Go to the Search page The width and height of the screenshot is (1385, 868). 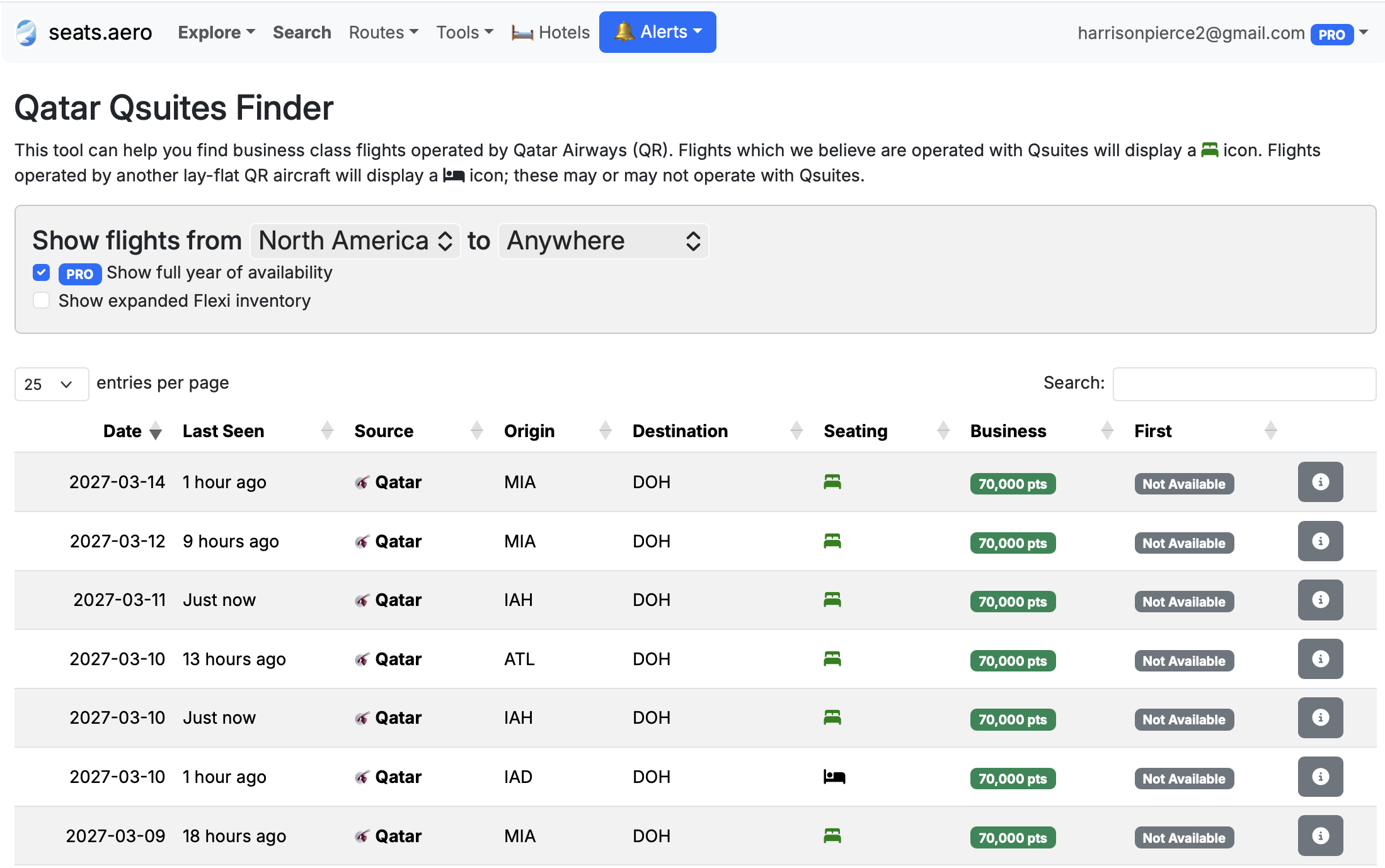(x=302, y=32)
